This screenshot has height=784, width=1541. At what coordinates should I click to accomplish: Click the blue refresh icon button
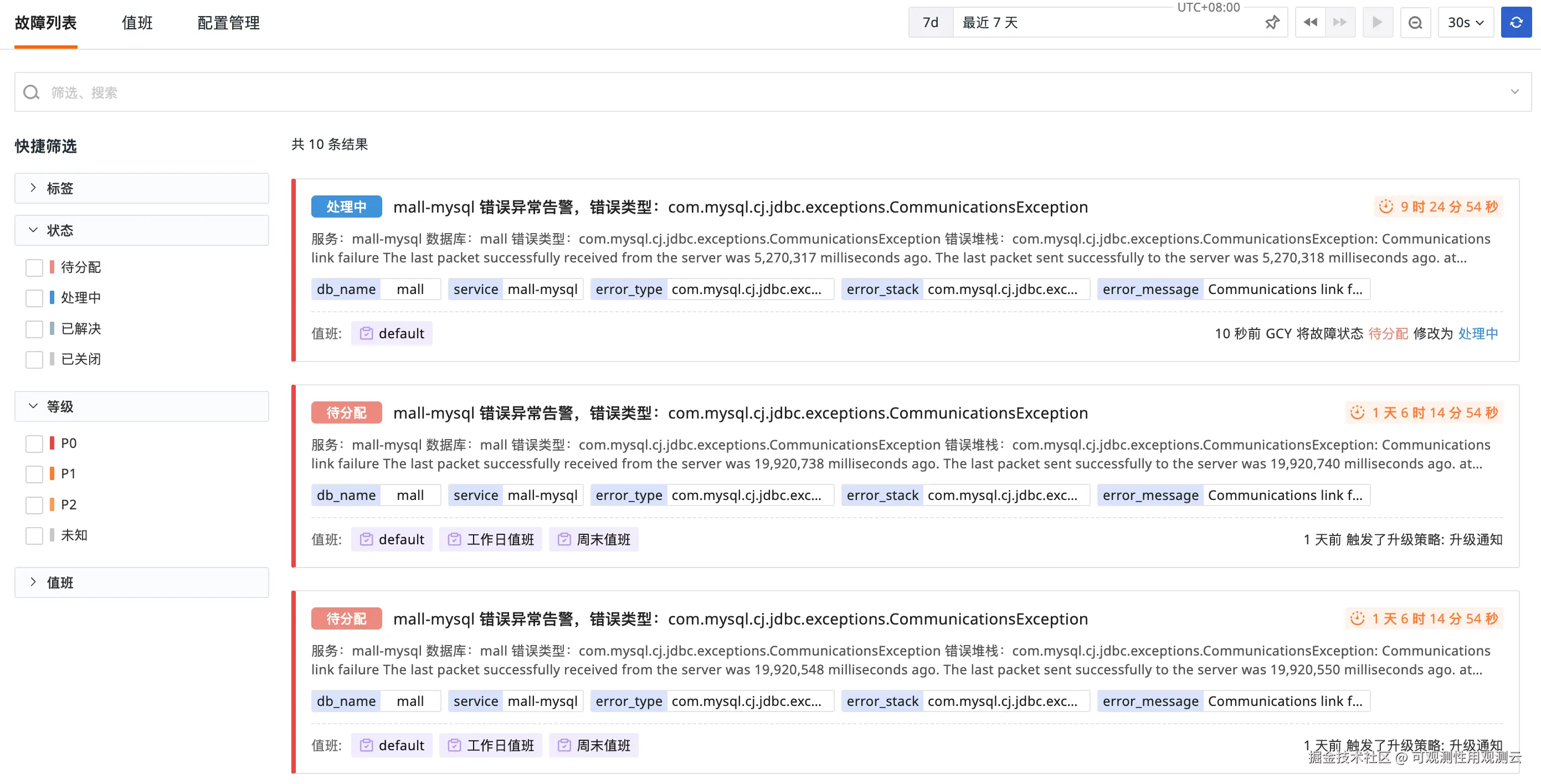1516,23
